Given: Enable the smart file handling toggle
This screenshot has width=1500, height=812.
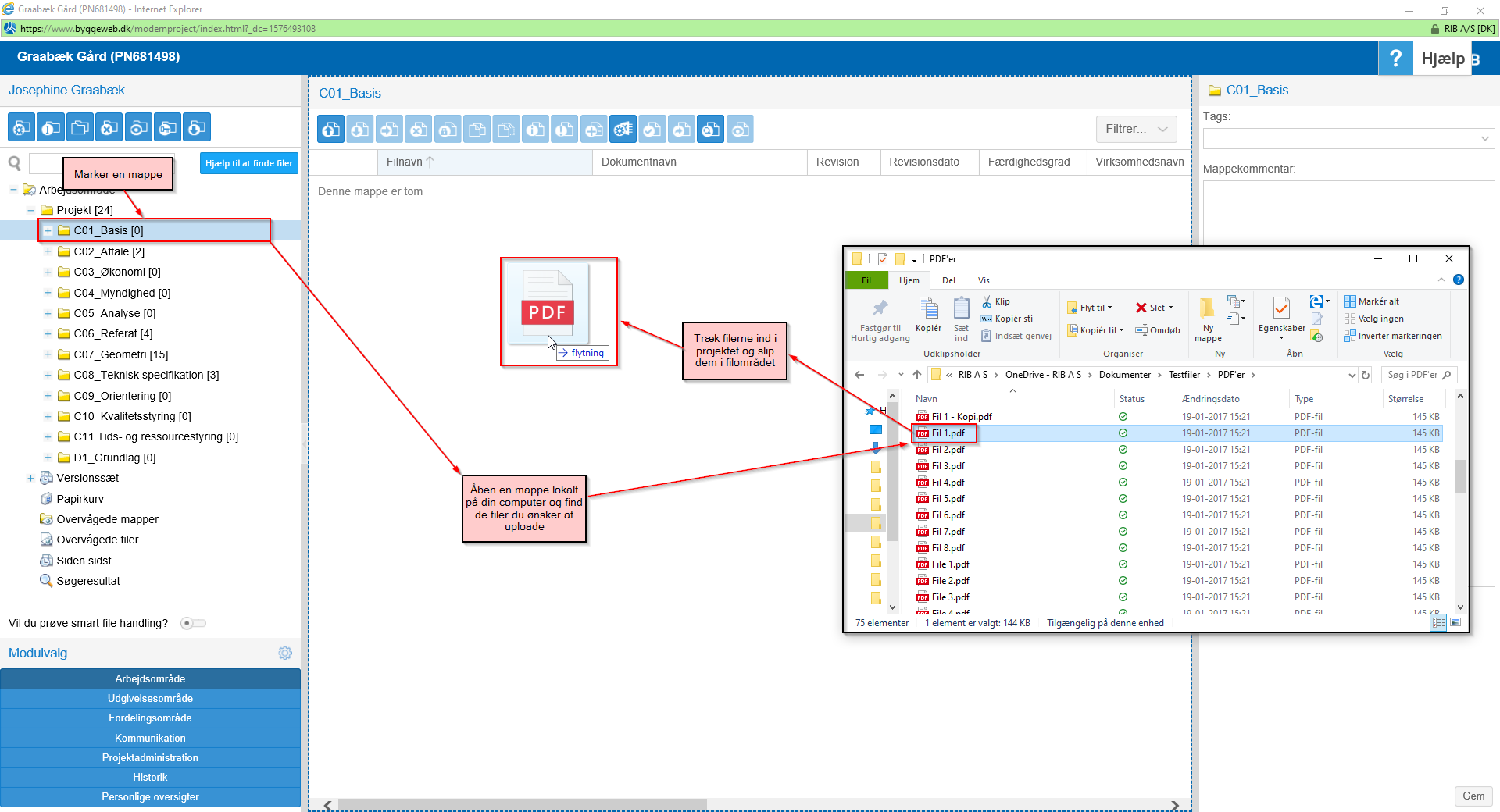Looking at the screenshot, I should tap(192, 623).
